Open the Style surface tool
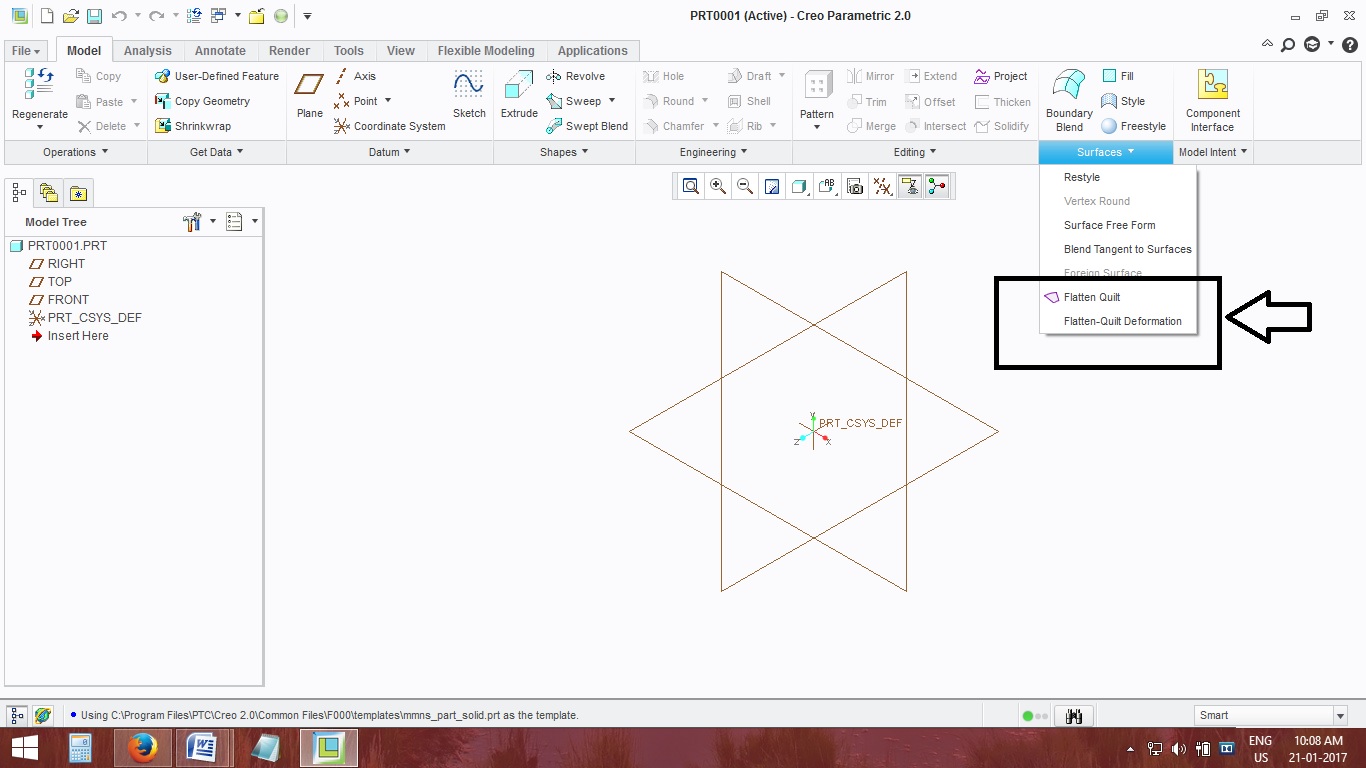 pyautogui.click(x=1123, y=101)
